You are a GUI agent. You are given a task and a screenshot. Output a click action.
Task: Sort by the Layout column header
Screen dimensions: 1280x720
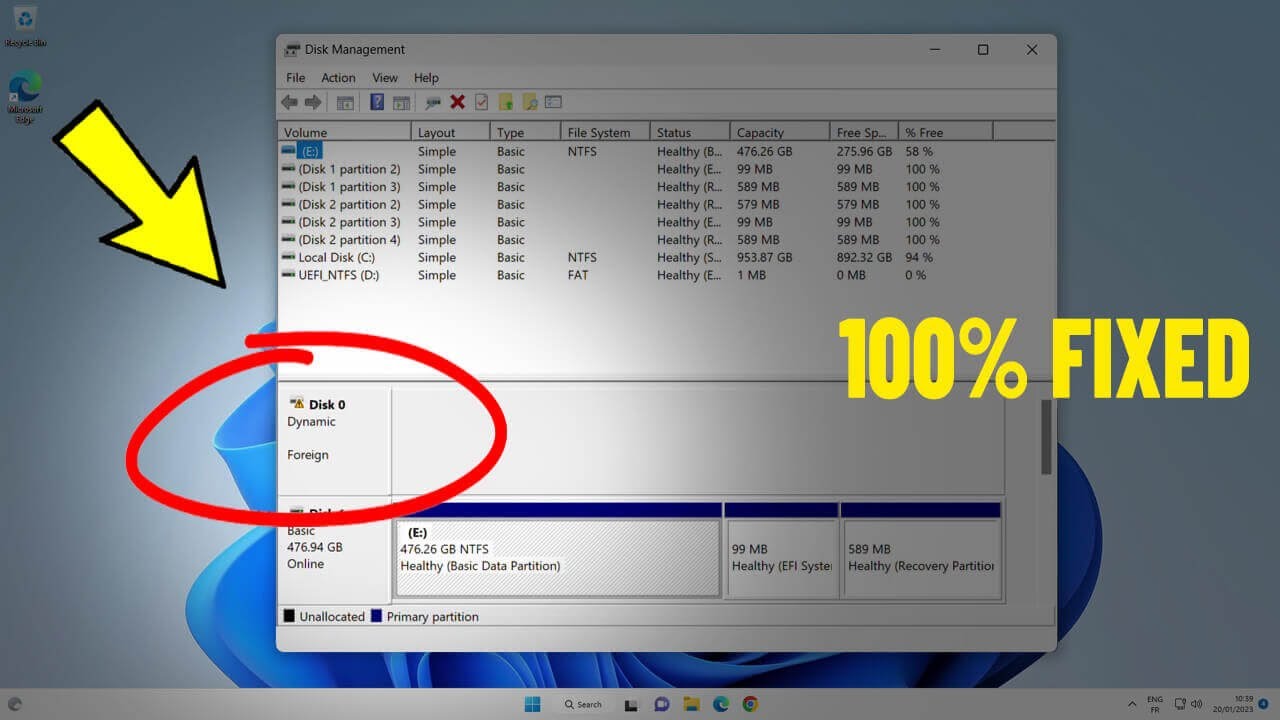(451, 132)
